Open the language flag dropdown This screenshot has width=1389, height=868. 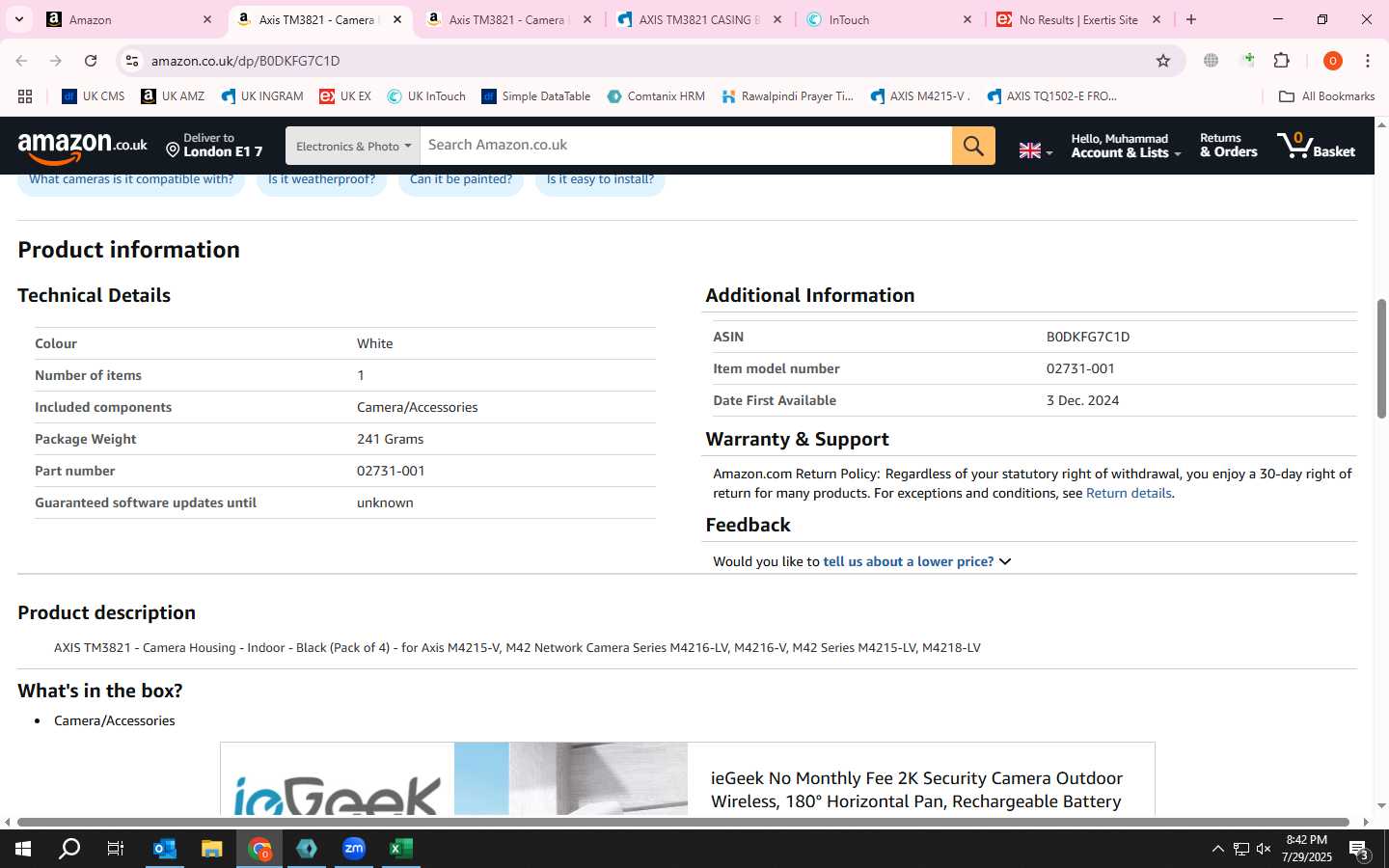point(1036,150)
